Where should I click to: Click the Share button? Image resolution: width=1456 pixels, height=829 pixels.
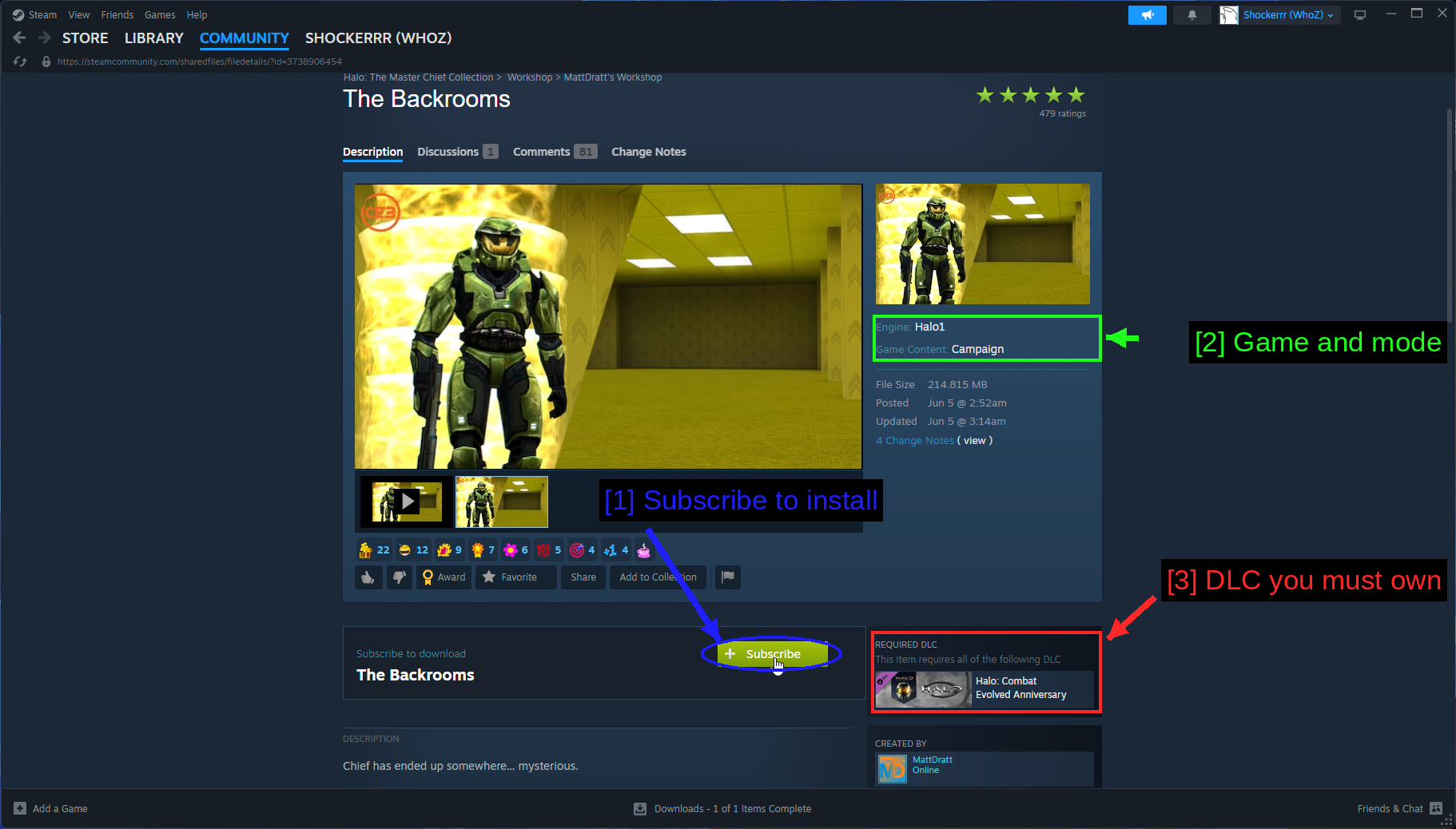[583, 577]
